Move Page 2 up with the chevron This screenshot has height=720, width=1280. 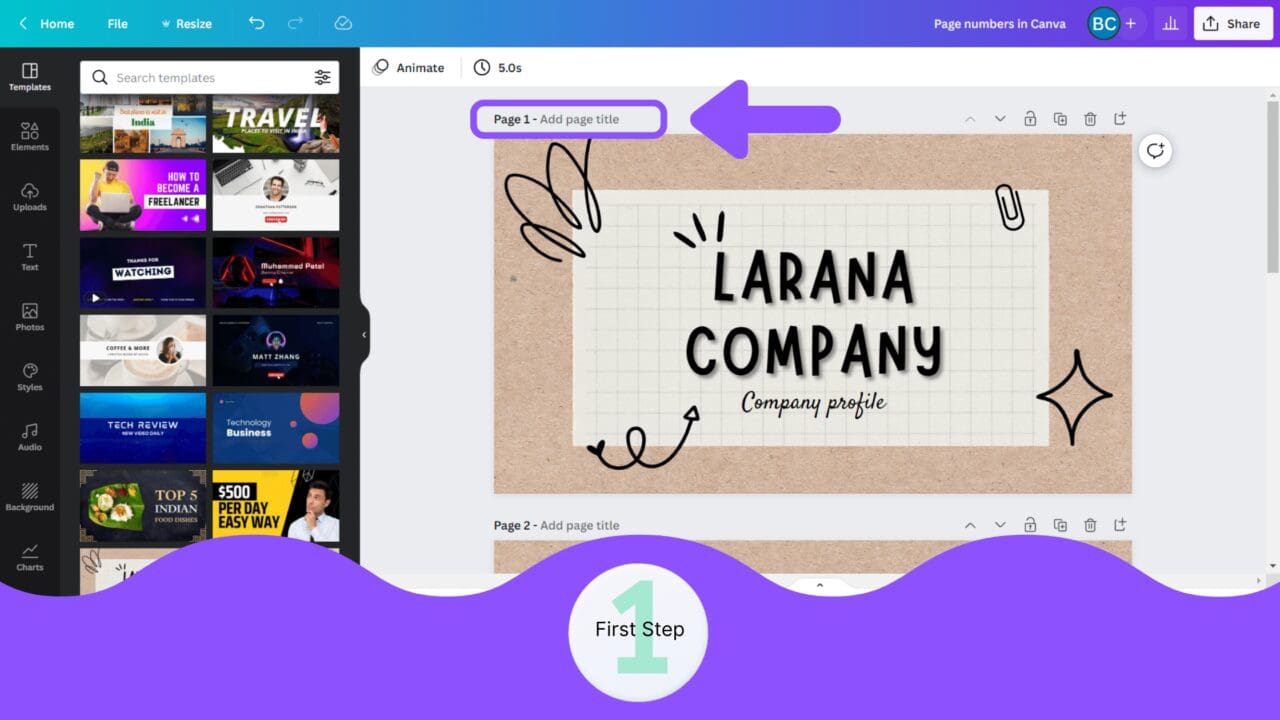pos(970,524)
